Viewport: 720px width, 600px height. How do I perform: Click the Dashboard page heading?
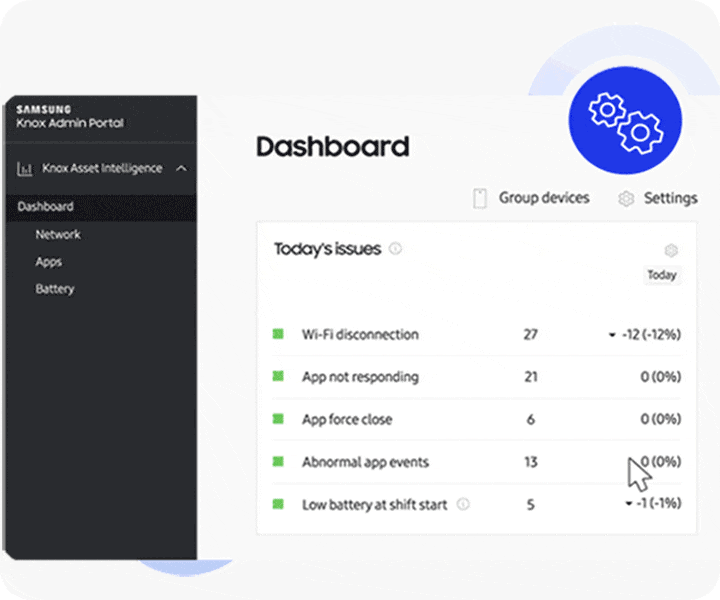332,147
